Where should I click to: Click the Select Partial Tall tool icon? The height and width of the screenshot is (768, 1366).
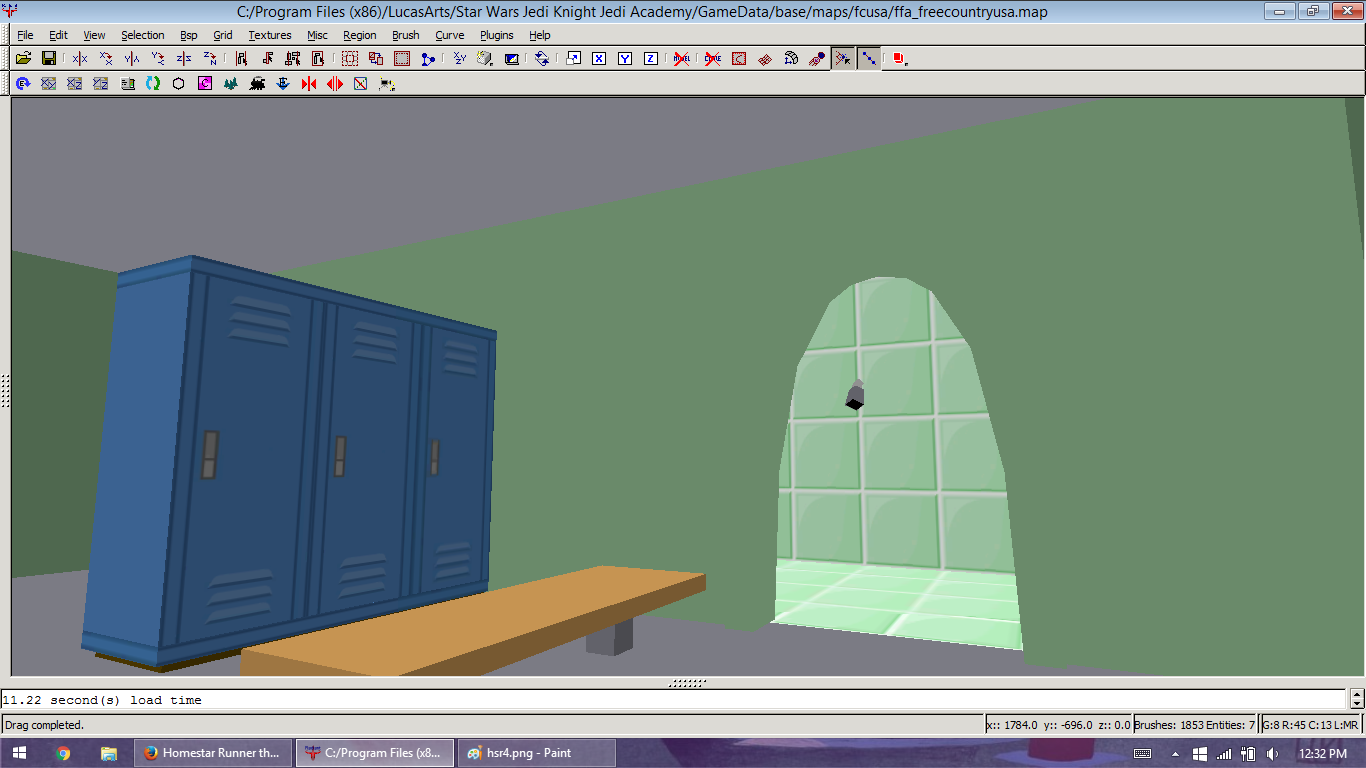pos(293,59)
